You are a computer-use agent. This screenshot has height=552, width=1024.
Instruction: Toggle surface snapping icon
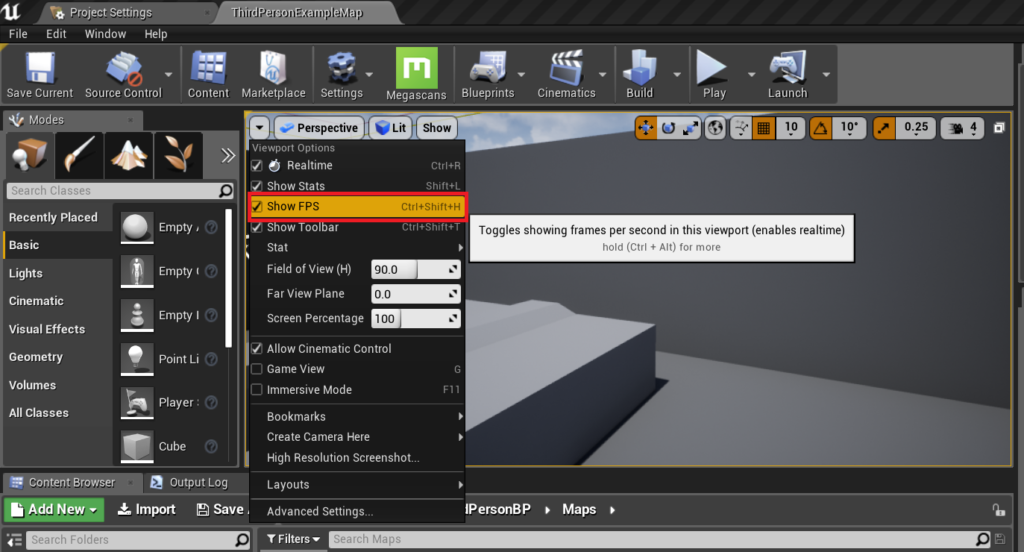pyautogui.click(x=741, y=128)
